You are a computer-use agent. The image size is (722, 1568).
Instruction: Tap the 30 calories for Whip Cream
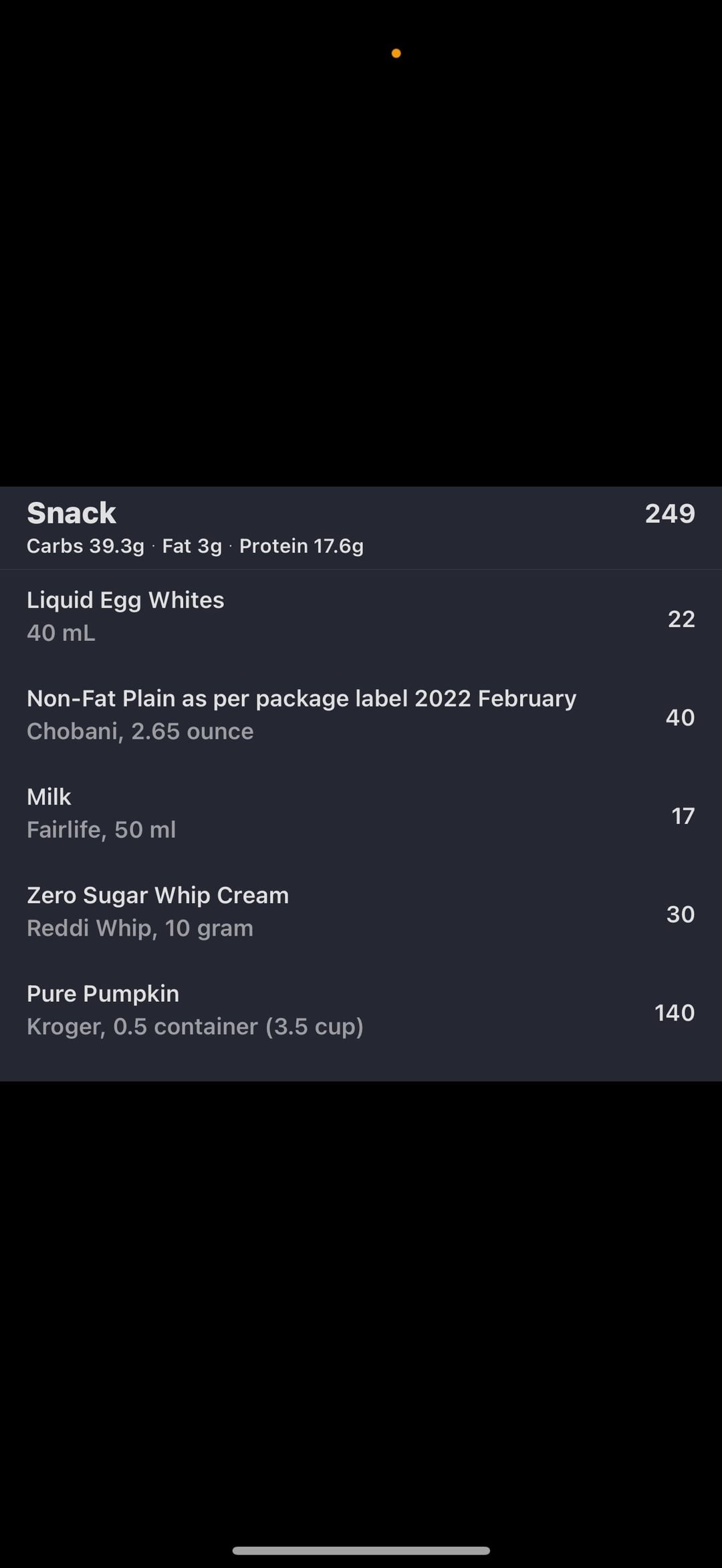click(x=680, y=914)
